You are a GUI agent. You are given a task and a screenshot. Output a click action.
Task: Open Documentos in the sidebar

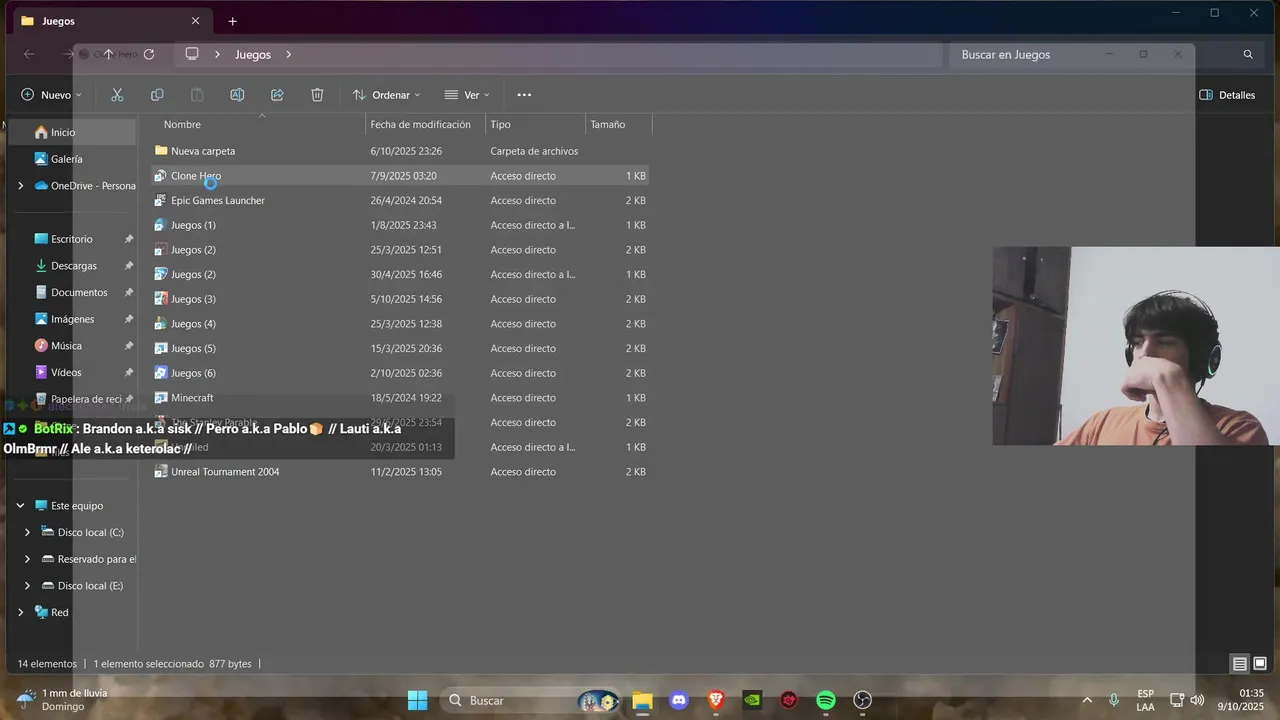72,292
